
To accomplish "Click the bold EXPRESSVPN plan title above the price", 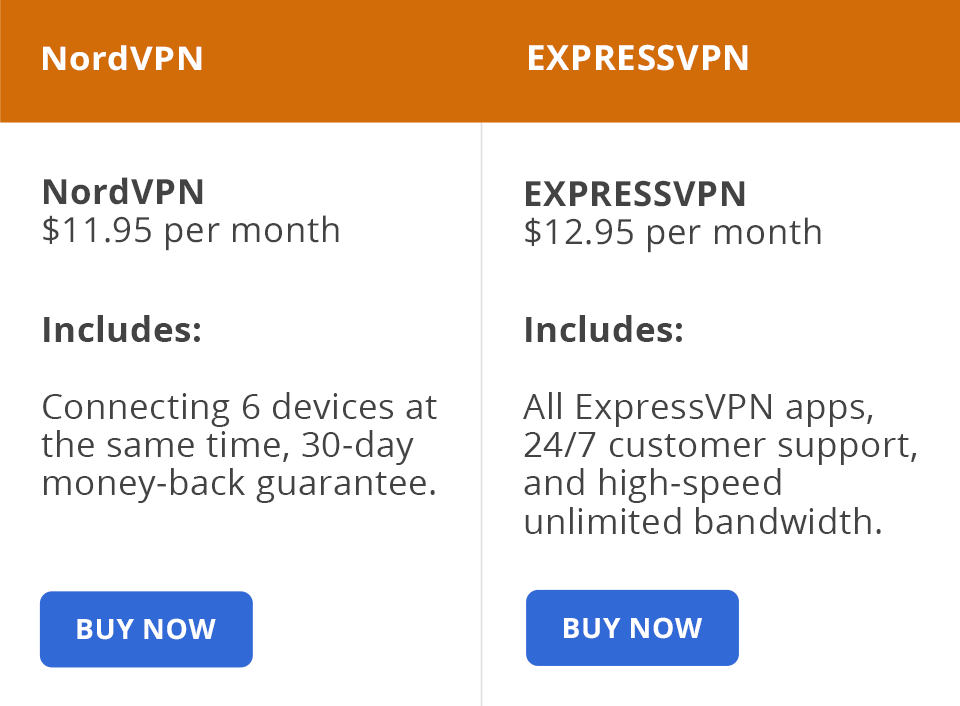I will [x=635, y=195].
